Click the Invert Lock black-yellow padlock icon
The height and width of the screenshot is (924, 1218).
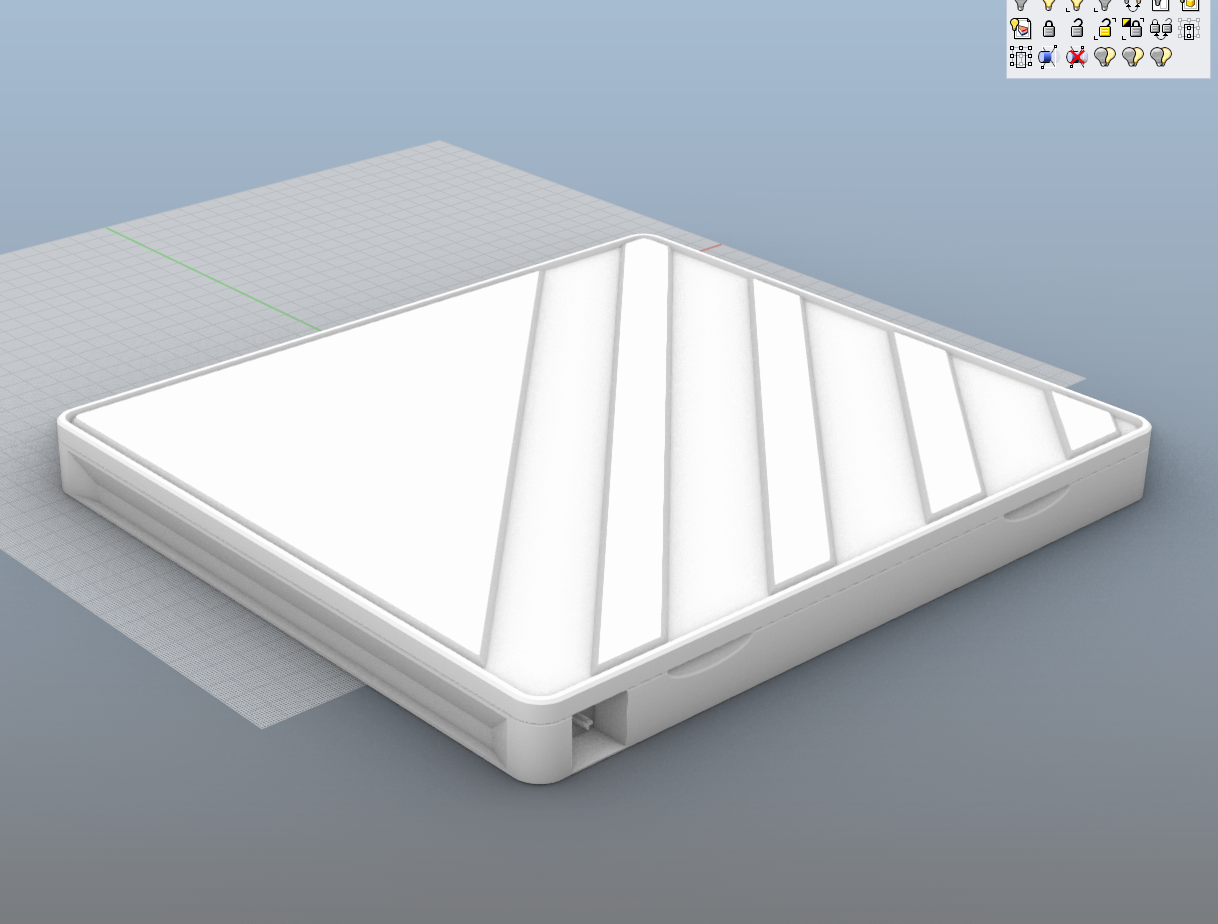pyautogui.click(x=1132, y=28)
